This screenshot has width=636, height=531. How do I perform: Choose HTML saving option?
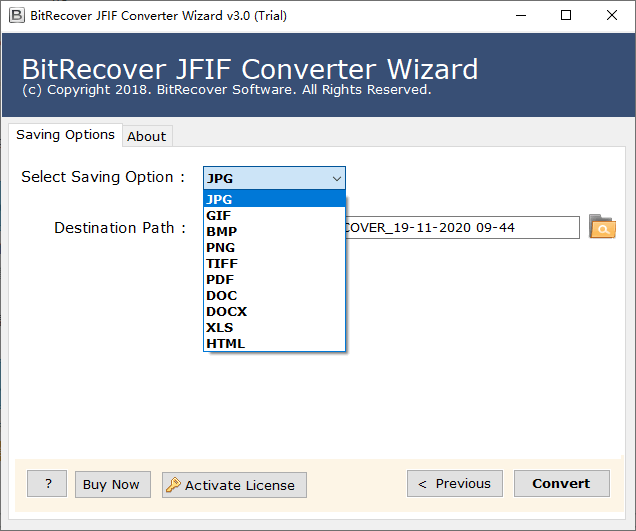225,343
